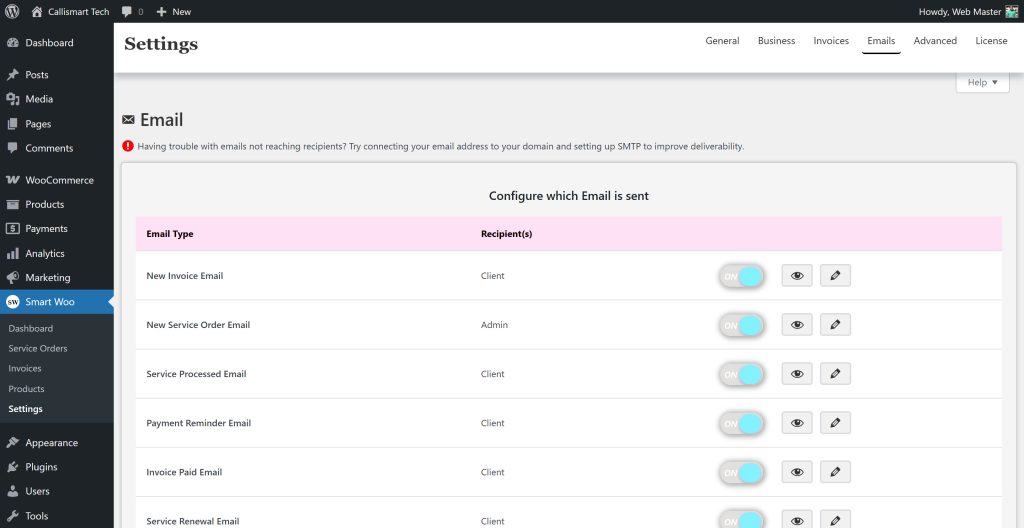Image resolution: width=1024 pixels, height=528 pixels.
Task: Switch to the Business settings tab
Action: [776, 41]
